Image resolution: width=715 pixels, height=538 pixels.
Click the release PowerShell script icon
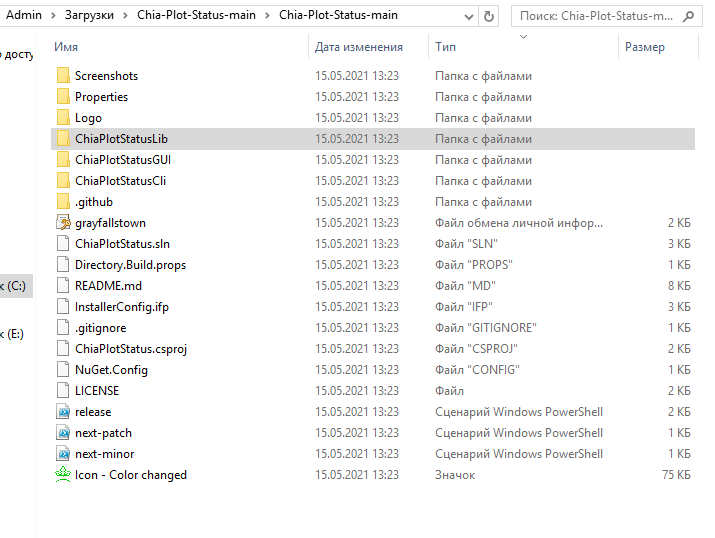[x=63, y=412]
